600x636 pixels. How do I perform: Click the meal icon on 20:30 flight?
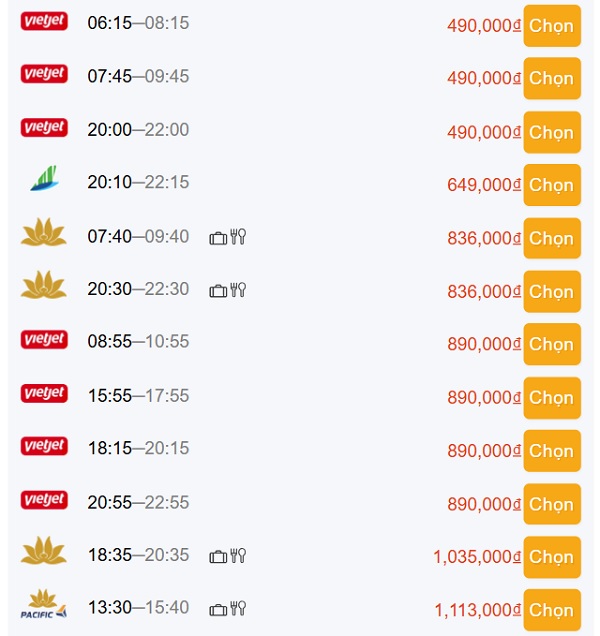pyautogui.click(x=238, y=290)
